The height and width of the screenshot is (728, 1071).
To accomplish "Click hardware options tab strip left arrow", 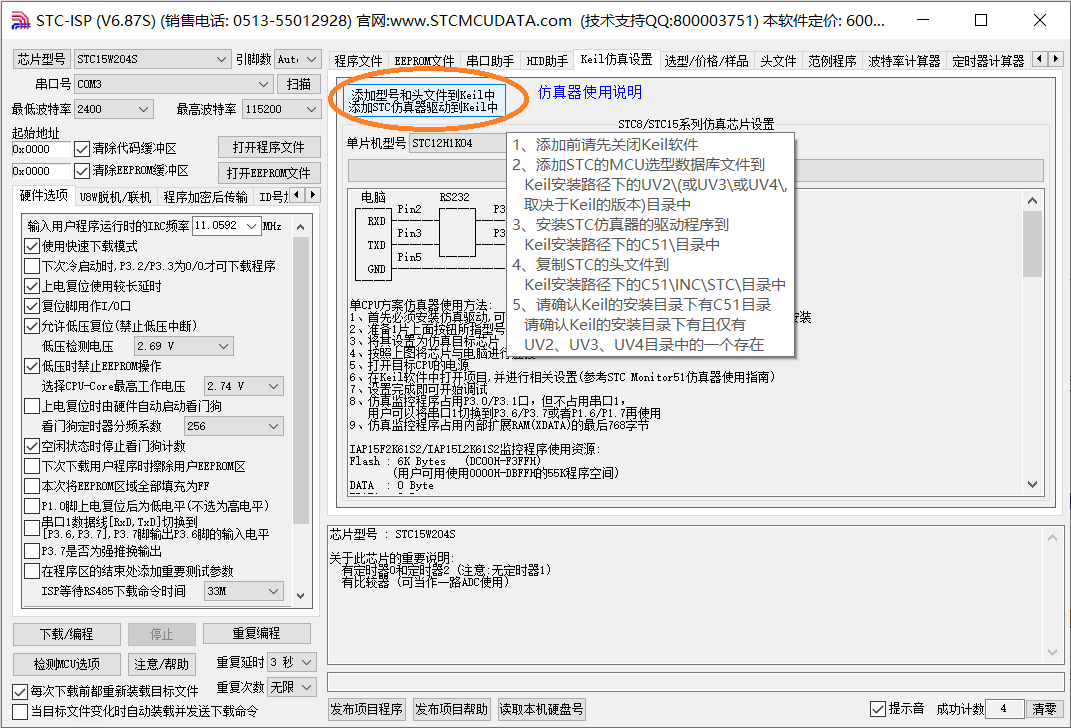I will (297, 195).
